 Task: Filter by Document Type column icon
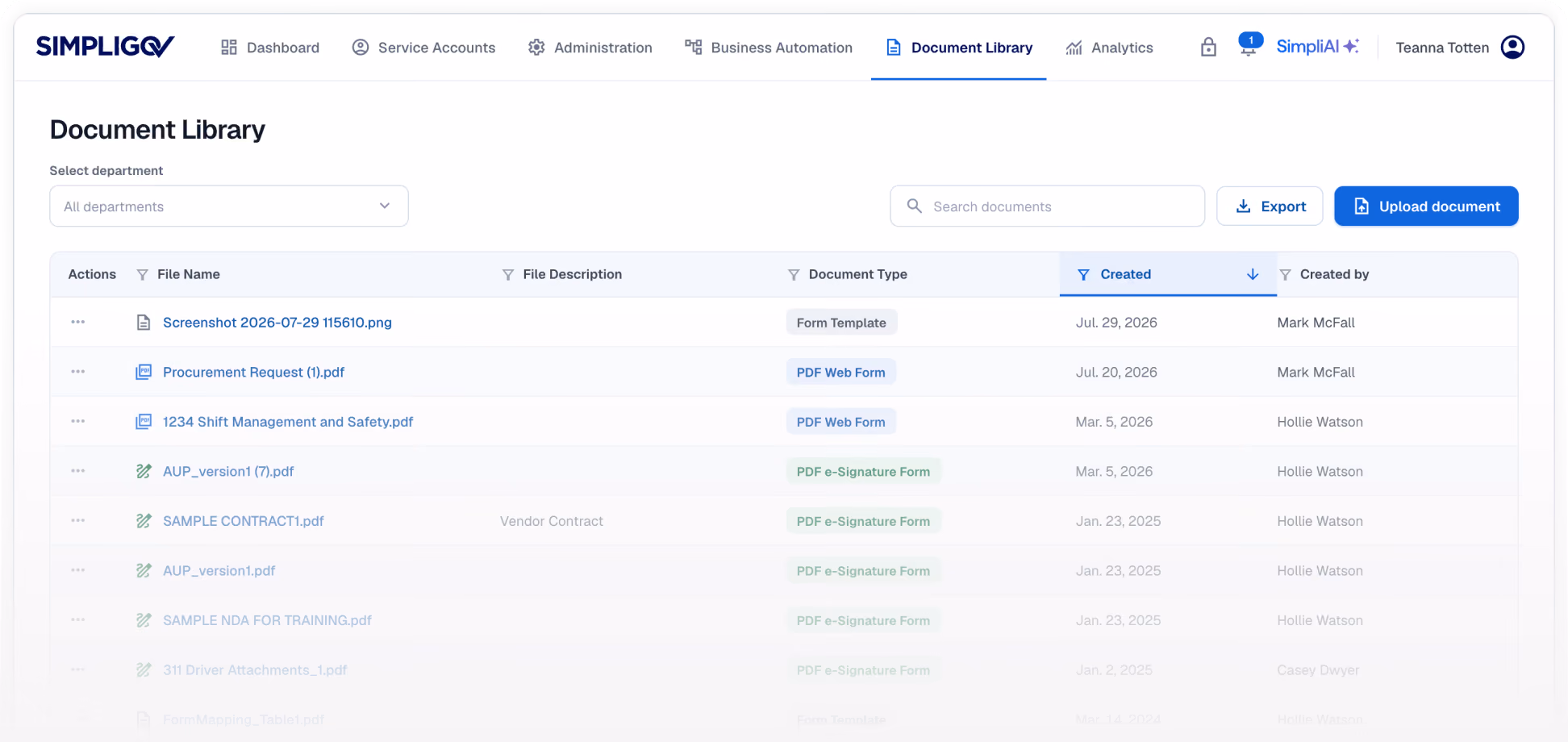794,275
